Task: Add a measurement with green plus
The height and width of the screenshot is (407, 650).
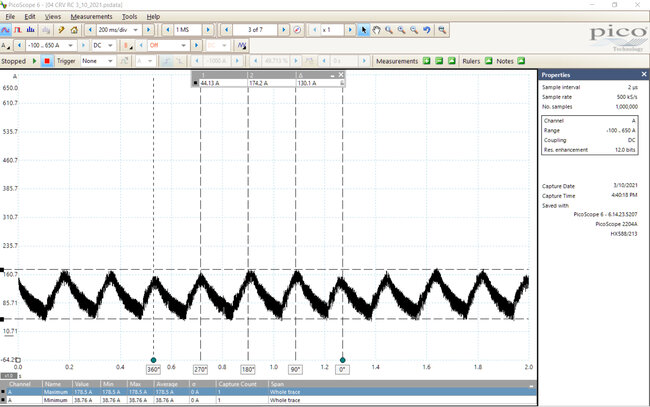Action: tap(425, 60)
